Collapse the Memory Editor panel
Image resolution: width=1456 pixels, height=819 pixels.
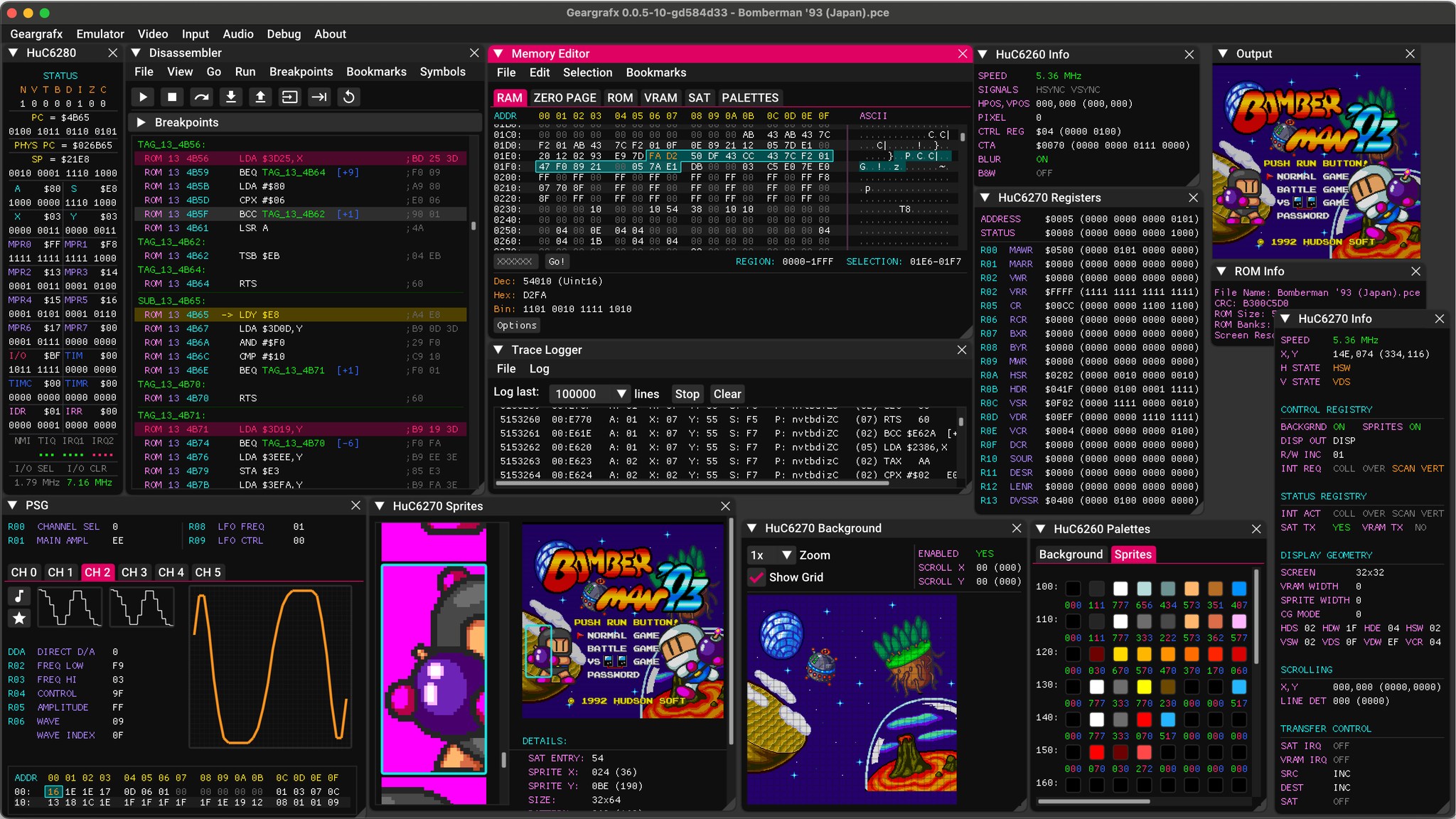[498, 54]
